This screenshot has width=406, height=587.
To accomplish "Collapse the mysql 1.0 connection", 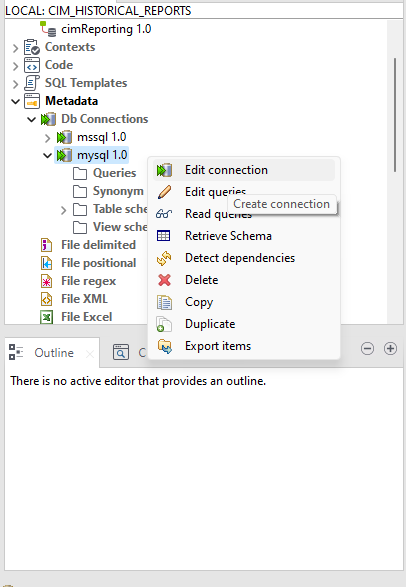I will 48,155.
